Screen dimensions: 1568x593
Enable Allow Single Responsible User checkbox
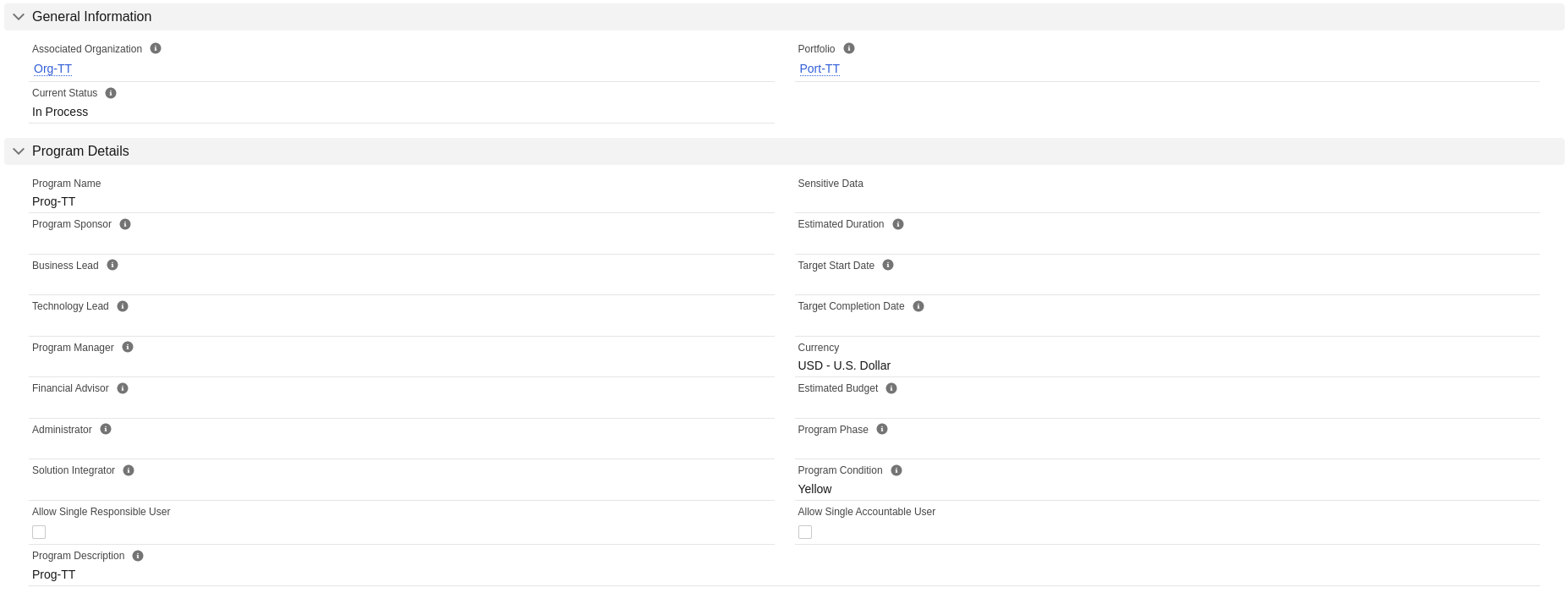click(39, 532)
